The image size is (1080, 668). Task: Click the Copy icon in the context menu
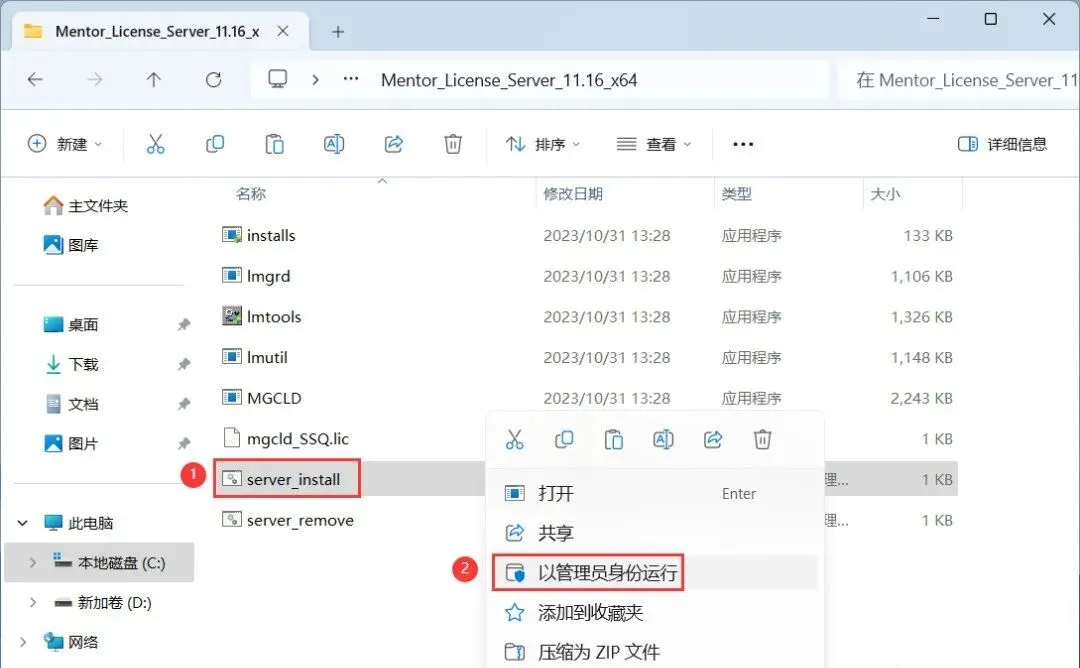tap(564, 439)
